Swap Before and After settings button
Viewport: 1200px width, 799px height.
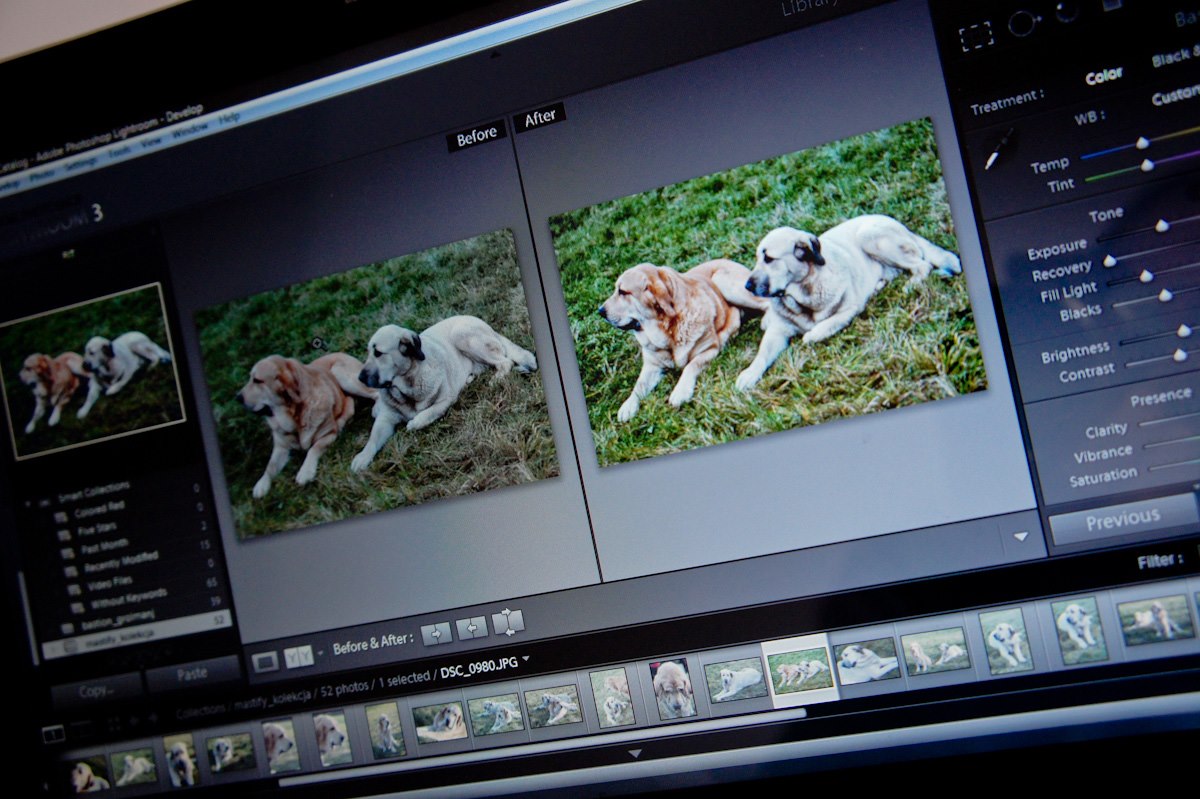508,621
